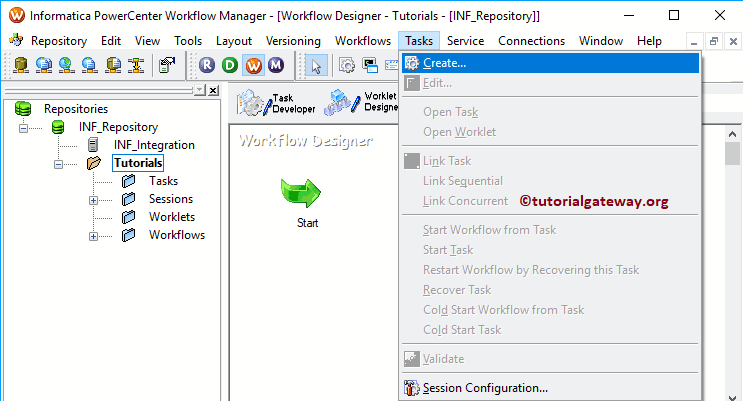Click the INF_Repository green database icon
Image resolution: width=743 pixels, height=401 pixels.
pyautogui.click(x=58, y=127)
